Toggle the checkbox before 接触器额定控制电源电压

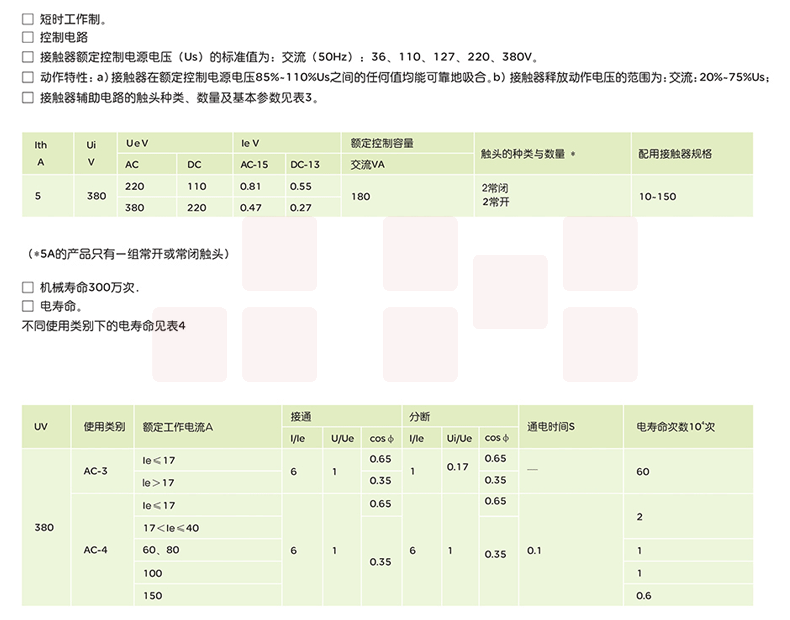click(x=27, y=58)
